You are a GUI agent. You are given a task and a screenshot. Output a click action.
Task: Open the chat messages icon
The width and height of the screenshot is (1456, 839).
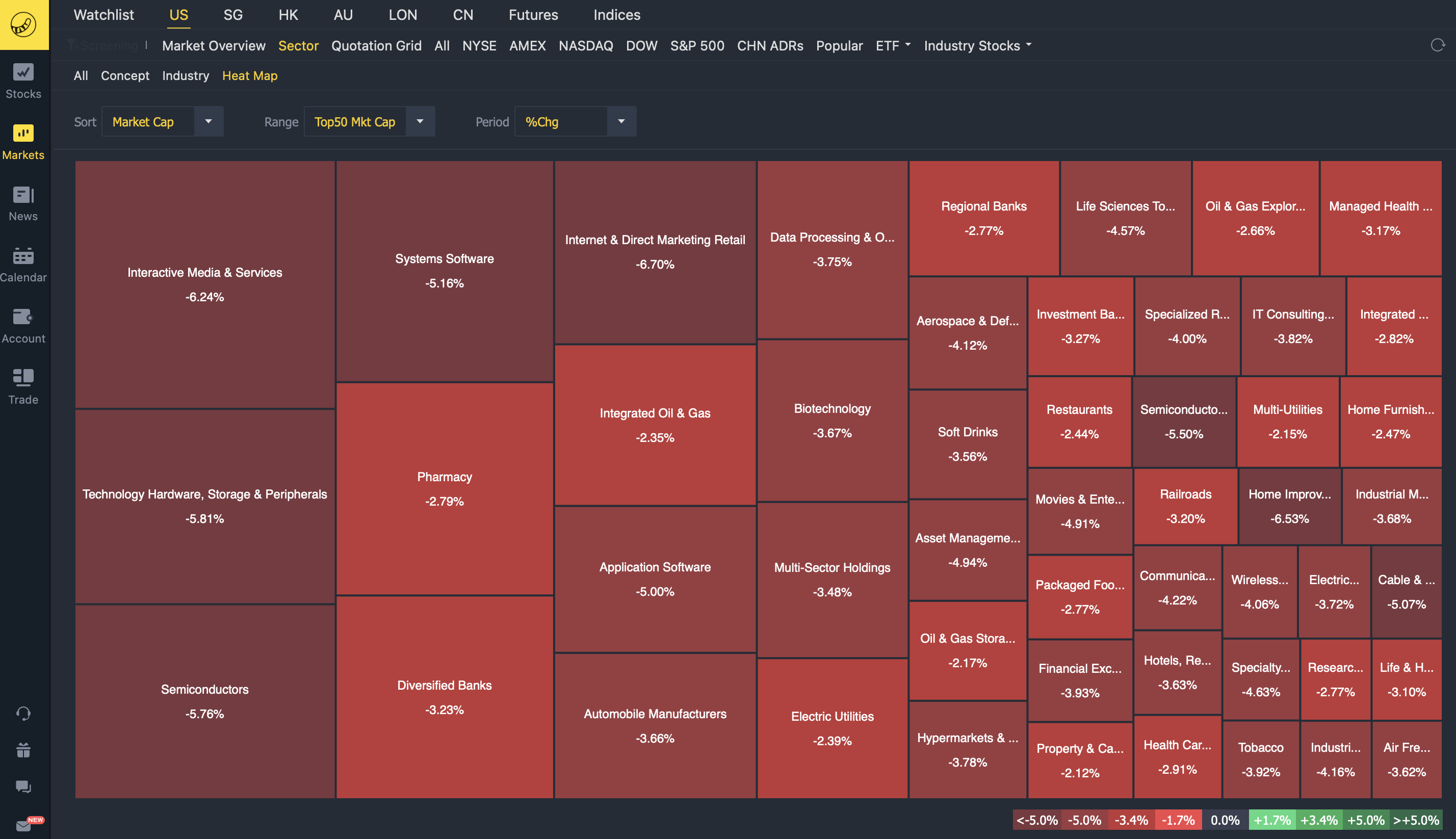23,786
